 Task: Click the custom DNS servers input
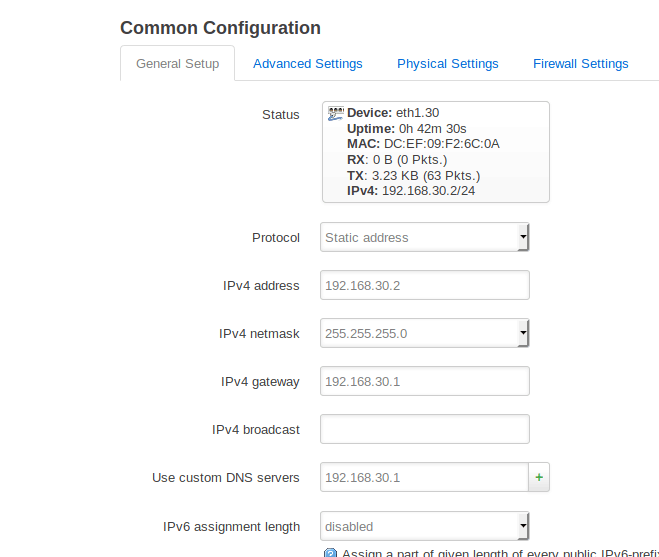(424, 478)
